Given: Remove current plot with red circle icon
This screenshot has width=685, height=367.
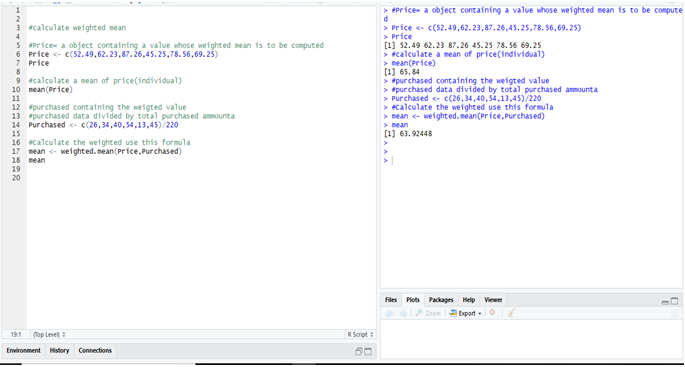Looking at the screenshot, I should click(x=492, y=313).
